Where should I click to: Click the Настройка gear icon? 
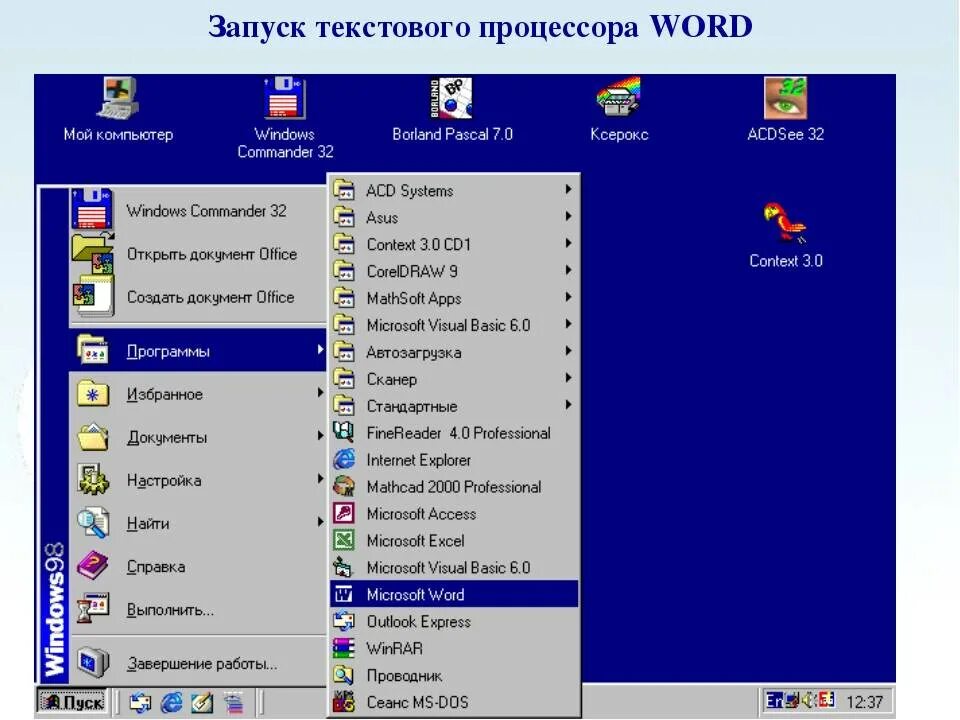click(x=93, y=480)
